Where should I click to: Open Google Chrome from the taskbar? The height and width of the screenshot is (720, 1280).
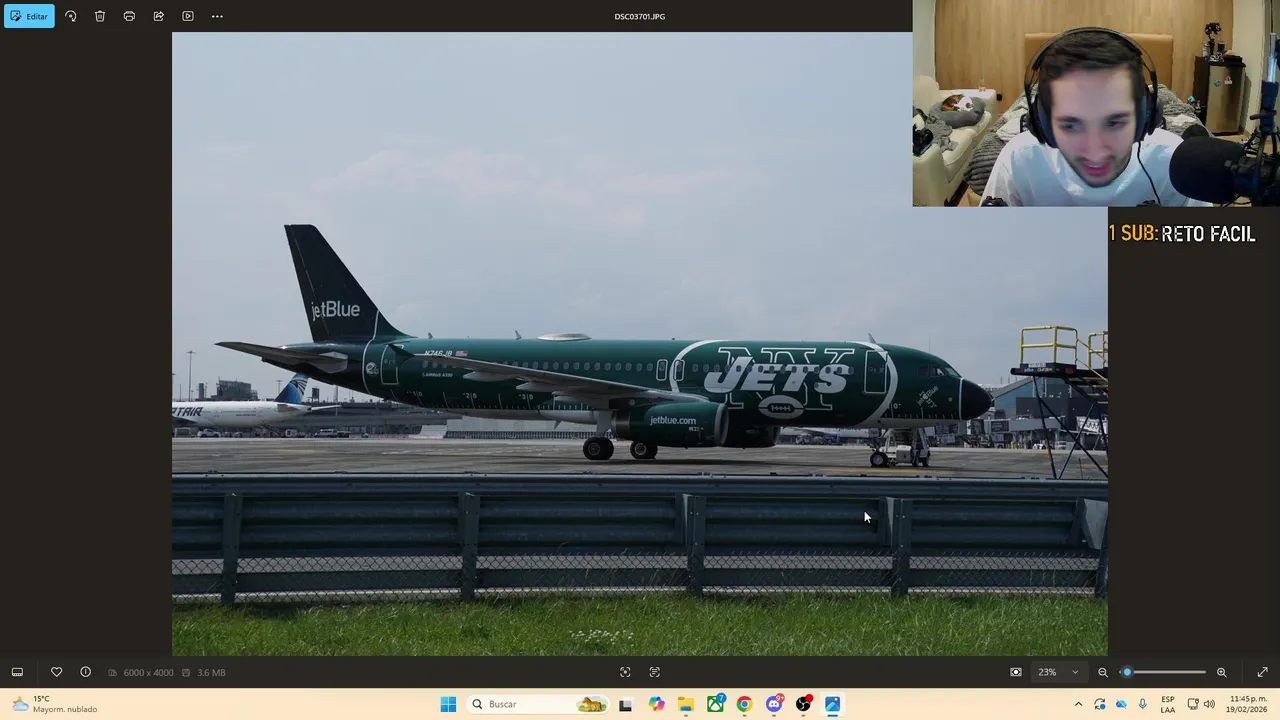(x=744, y=704)
